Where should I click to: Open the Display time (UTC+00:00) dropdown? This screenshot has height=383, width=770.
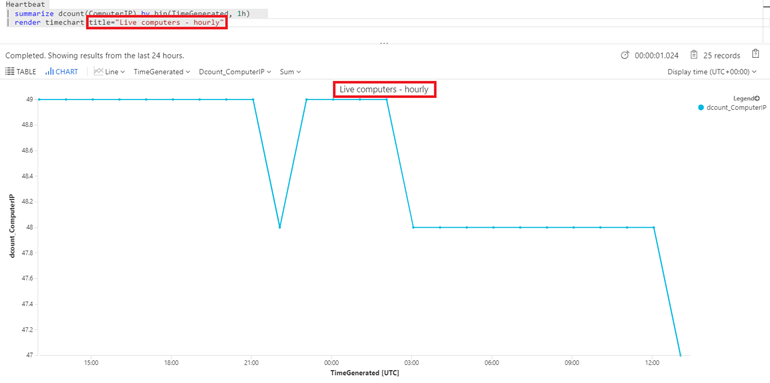click(712, 72)
